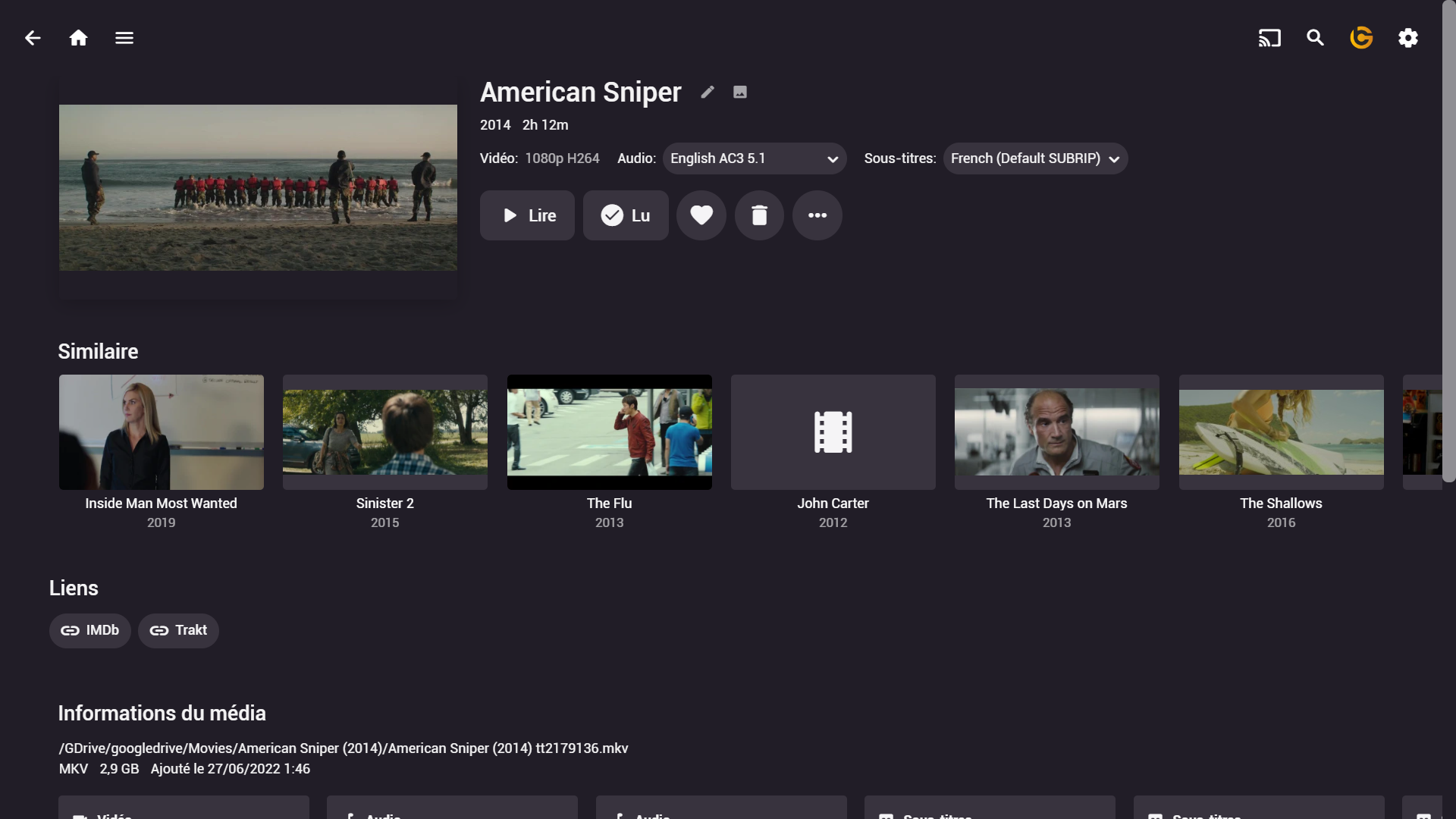
Task: Edit metadata with the pencil icon
Action: click(708, 93)
